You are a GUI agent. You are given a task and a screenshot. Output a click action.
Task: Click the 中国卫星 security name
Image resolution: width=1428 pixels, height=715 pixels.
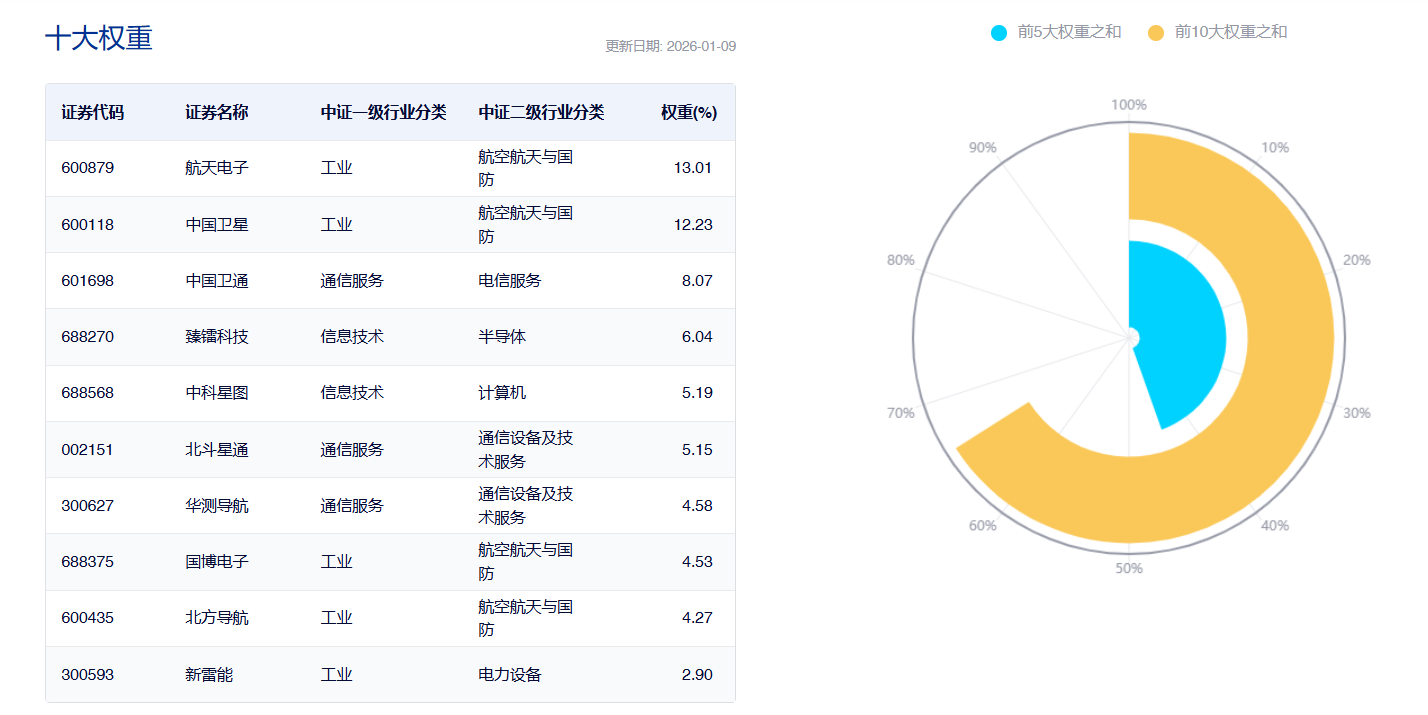click(217, 225)
